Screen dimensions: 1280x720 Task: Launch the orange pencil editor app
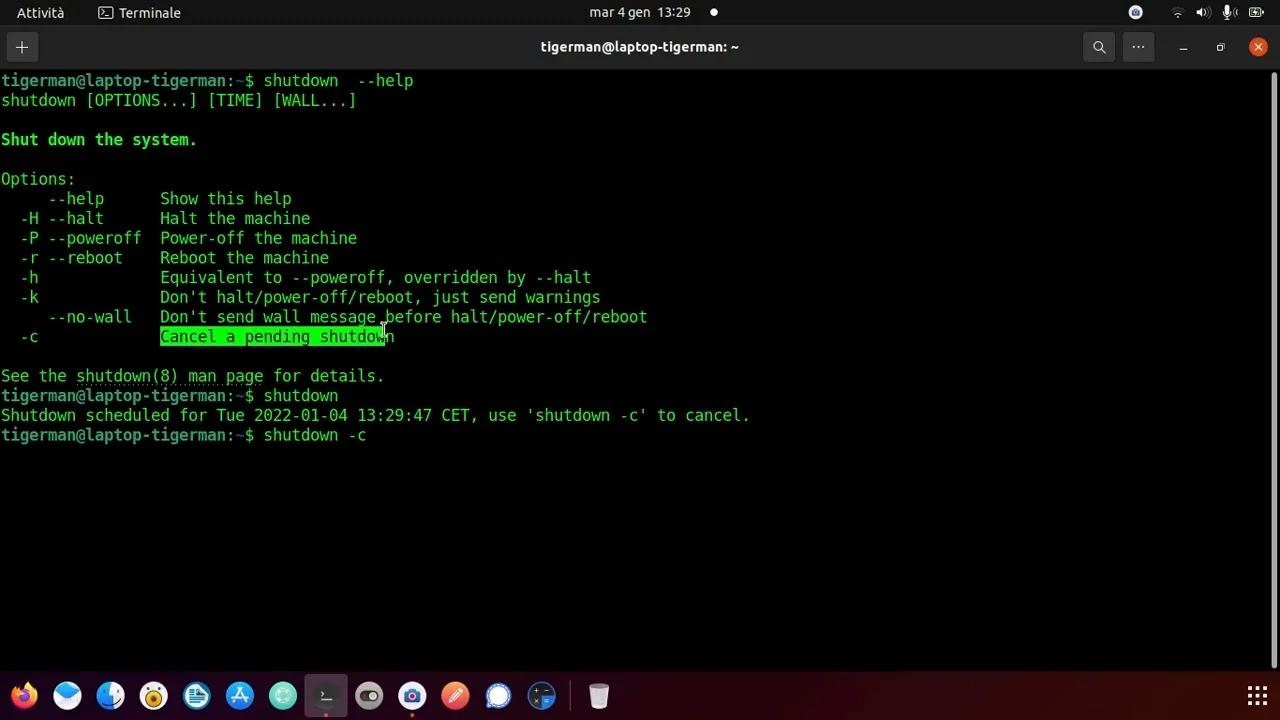tap(455, 696)
